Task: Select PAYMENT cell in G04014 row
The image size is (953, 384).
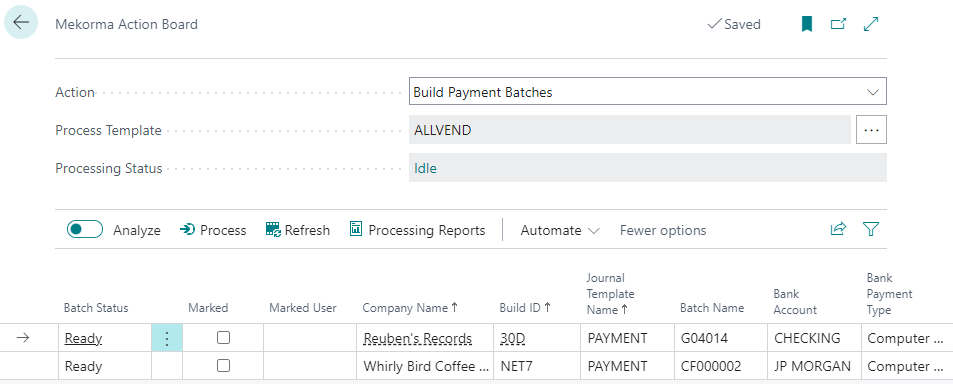Action: click(628, 338)
